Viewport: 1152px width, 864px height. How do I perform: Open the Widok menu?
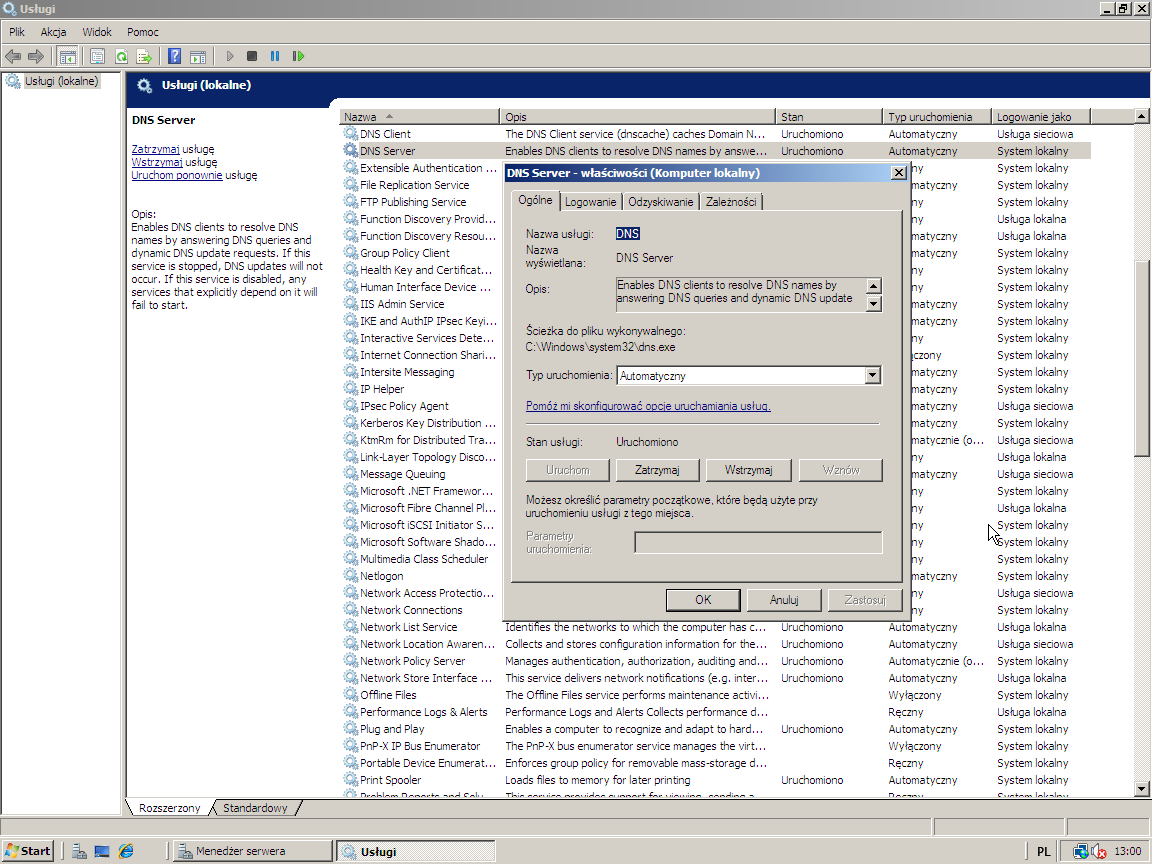click(97, 32)
